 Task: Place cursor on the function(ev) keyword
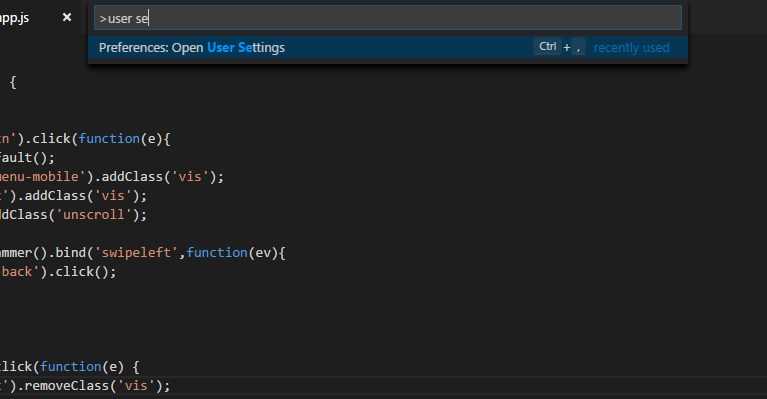(x=217, y=253)
